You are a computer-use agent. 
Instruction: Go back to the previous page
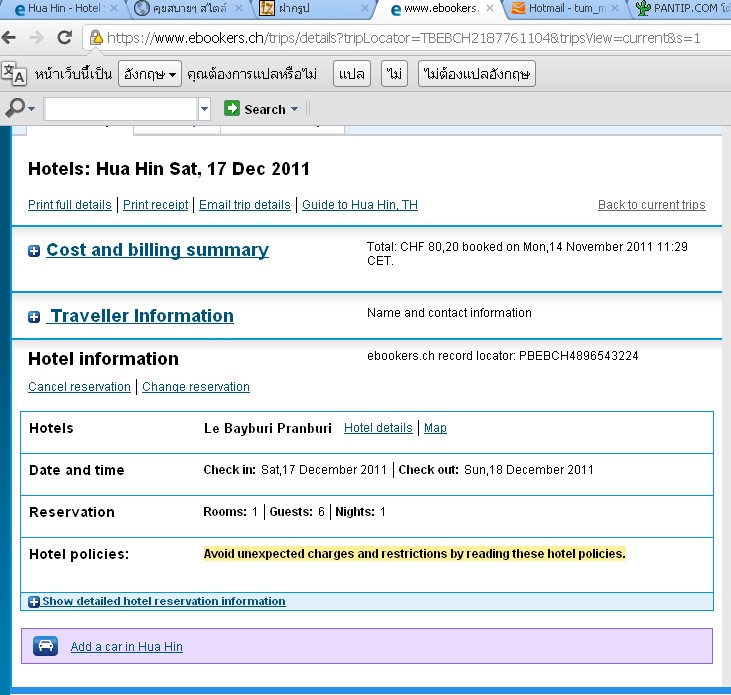coord(9,37)
